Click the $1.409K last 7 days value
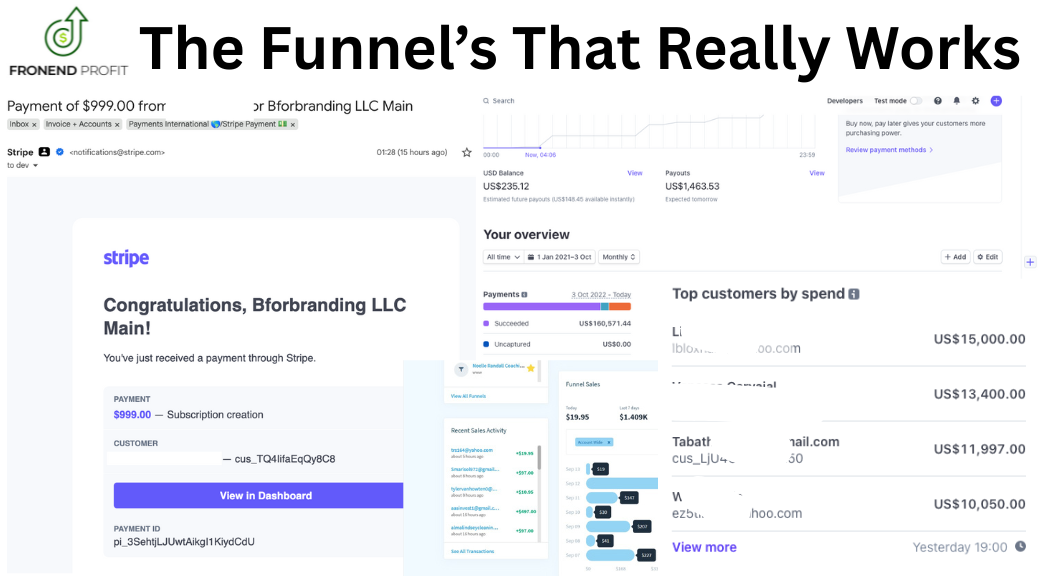1048x576 pixels. (633, 417)
